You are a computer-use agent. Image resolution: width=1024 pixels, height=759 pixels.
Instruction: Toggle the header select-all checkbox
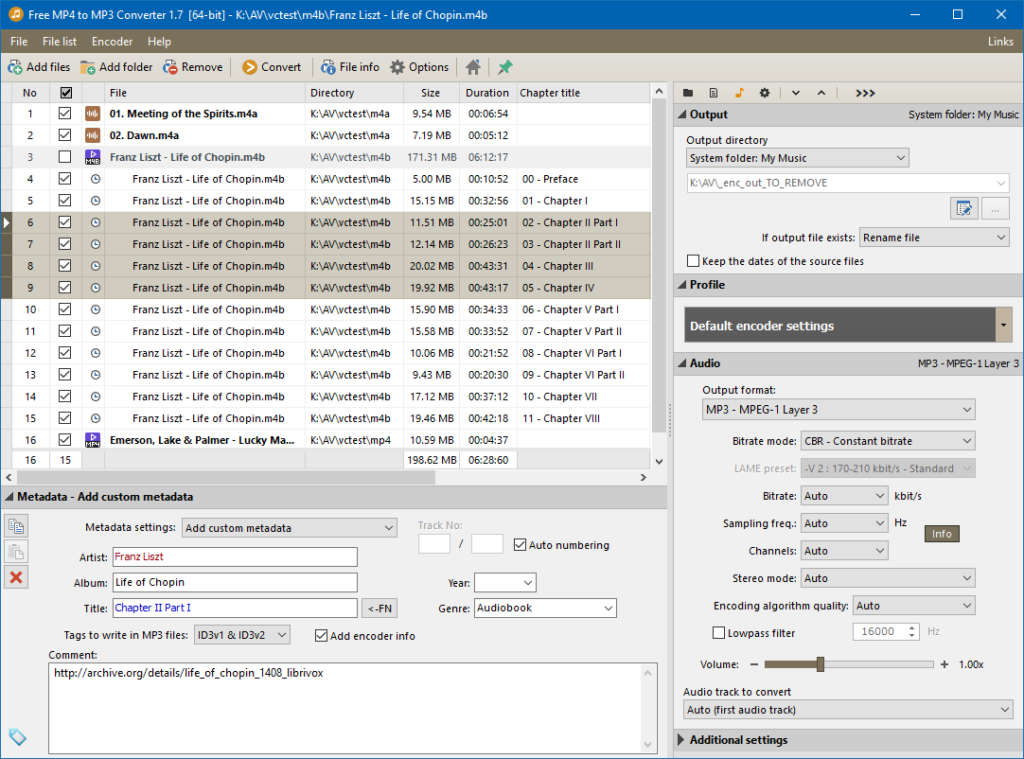coord(66,93)
